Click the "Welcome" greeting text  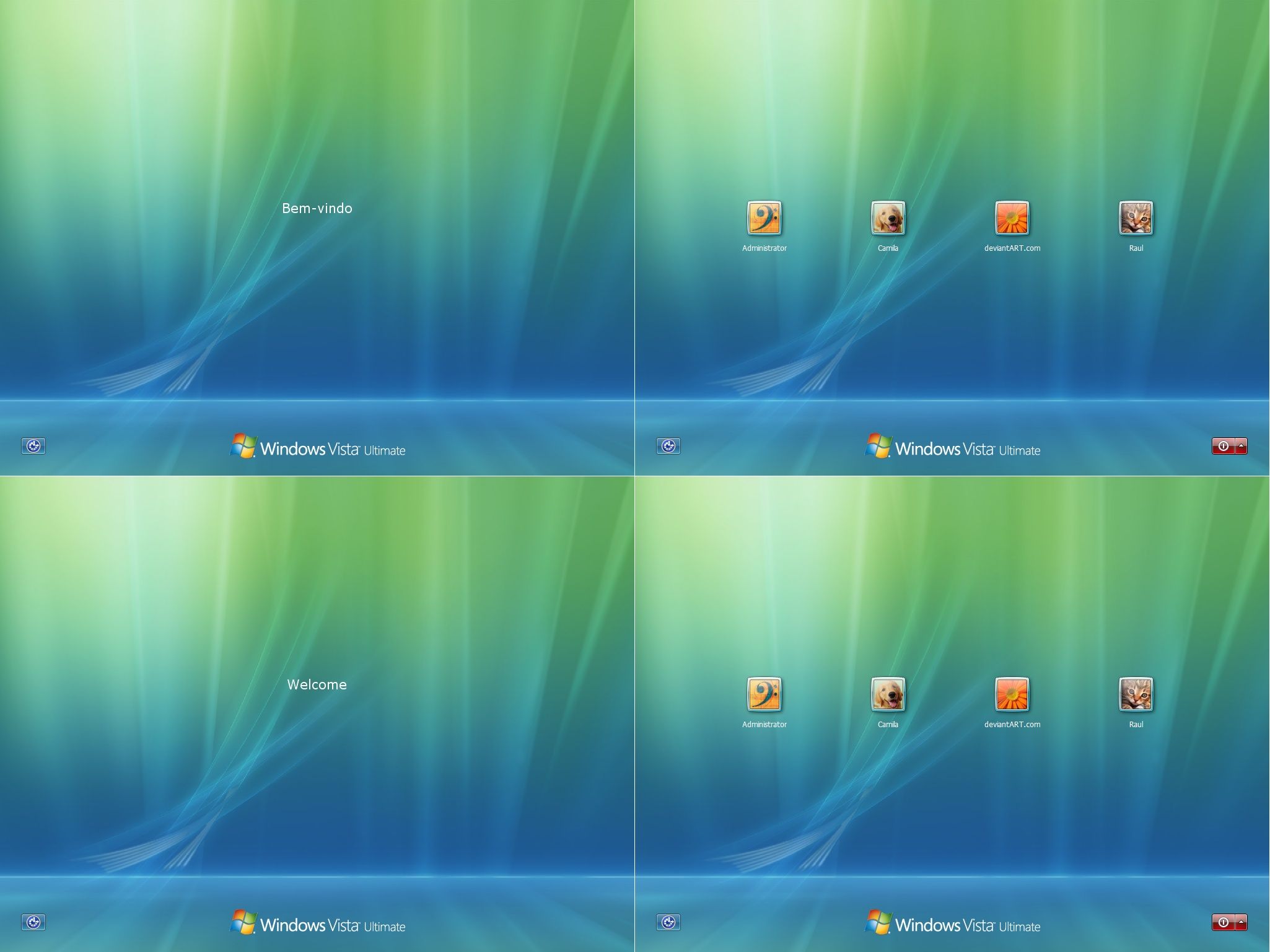tap(317, 685)
